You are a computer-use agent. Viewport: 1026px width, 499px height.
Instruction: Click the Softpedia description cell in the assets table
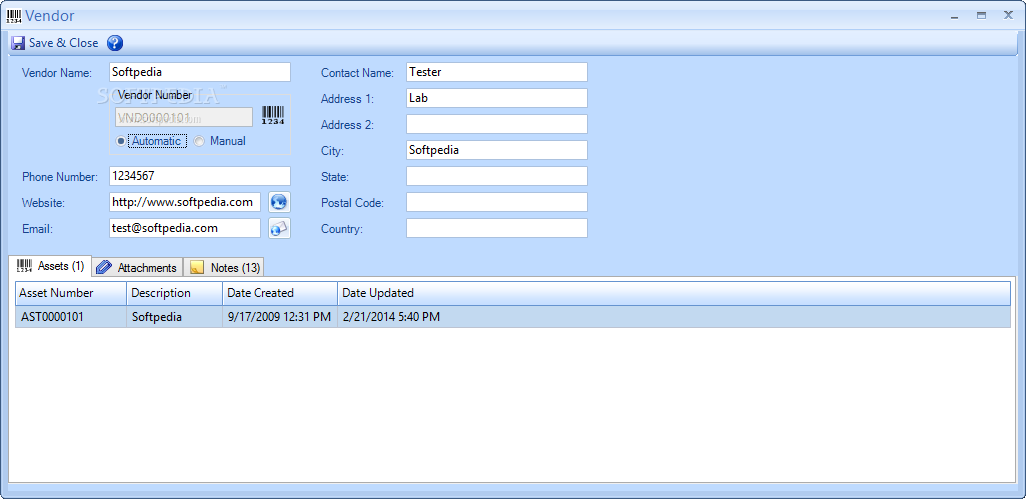pyautogui.click(x=175, y=317)
